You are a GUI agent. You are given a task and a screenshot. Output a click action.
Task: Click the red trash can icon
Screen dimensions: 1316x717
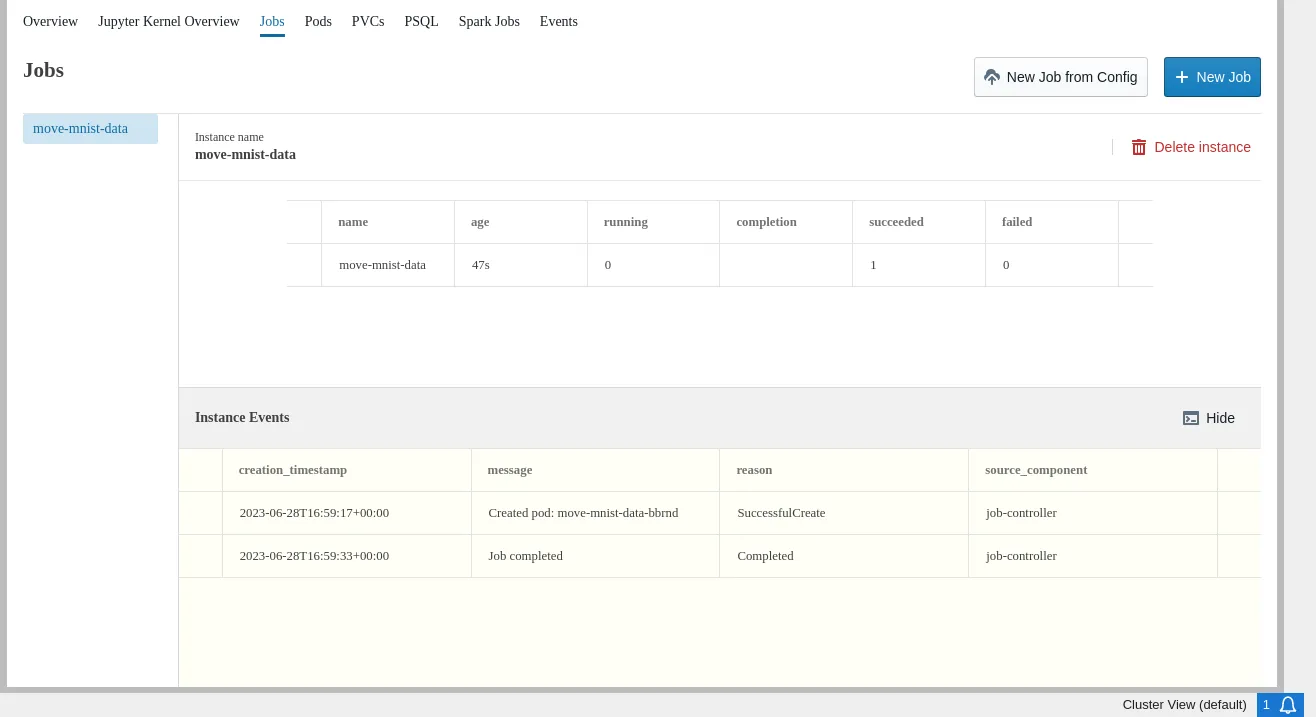[1139, 147]
